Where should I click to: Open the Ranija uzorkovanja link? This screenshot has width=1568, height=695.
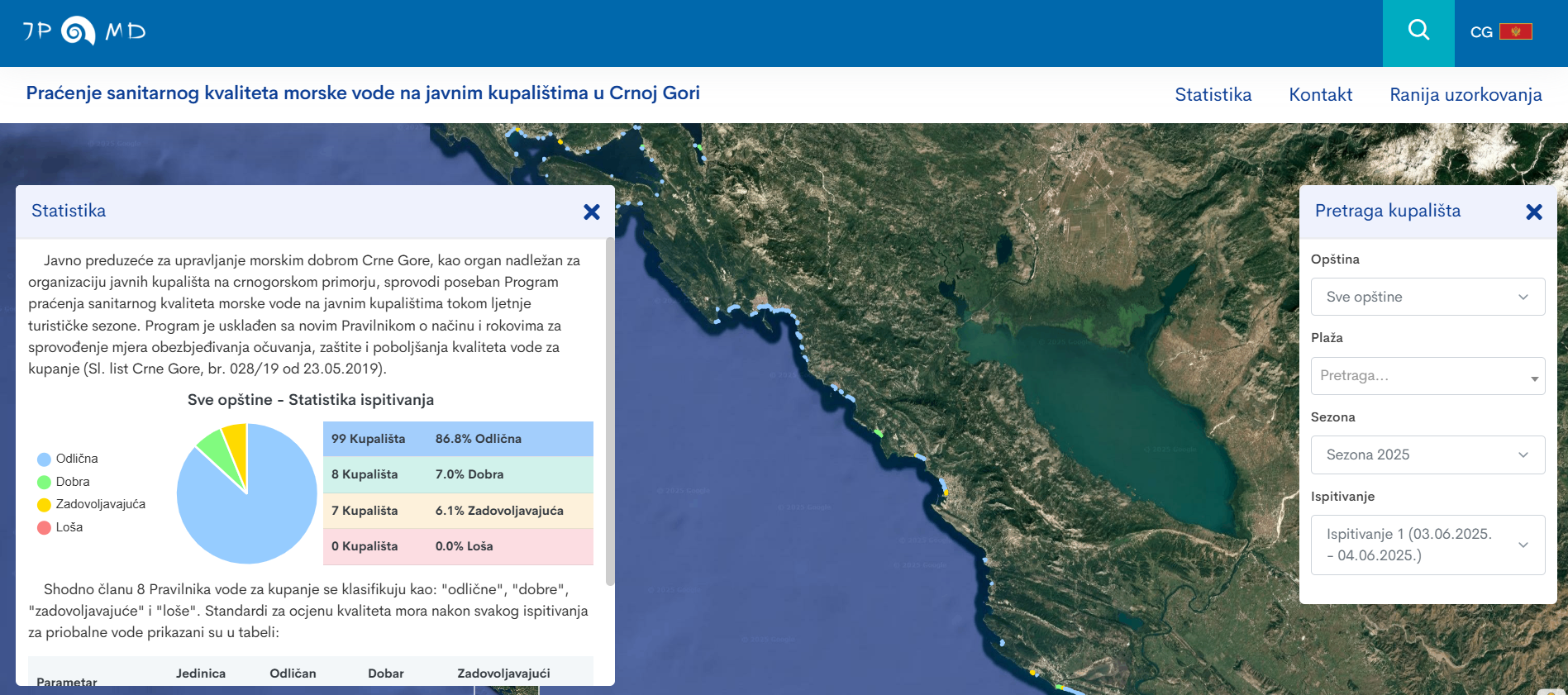point(1465,95)
